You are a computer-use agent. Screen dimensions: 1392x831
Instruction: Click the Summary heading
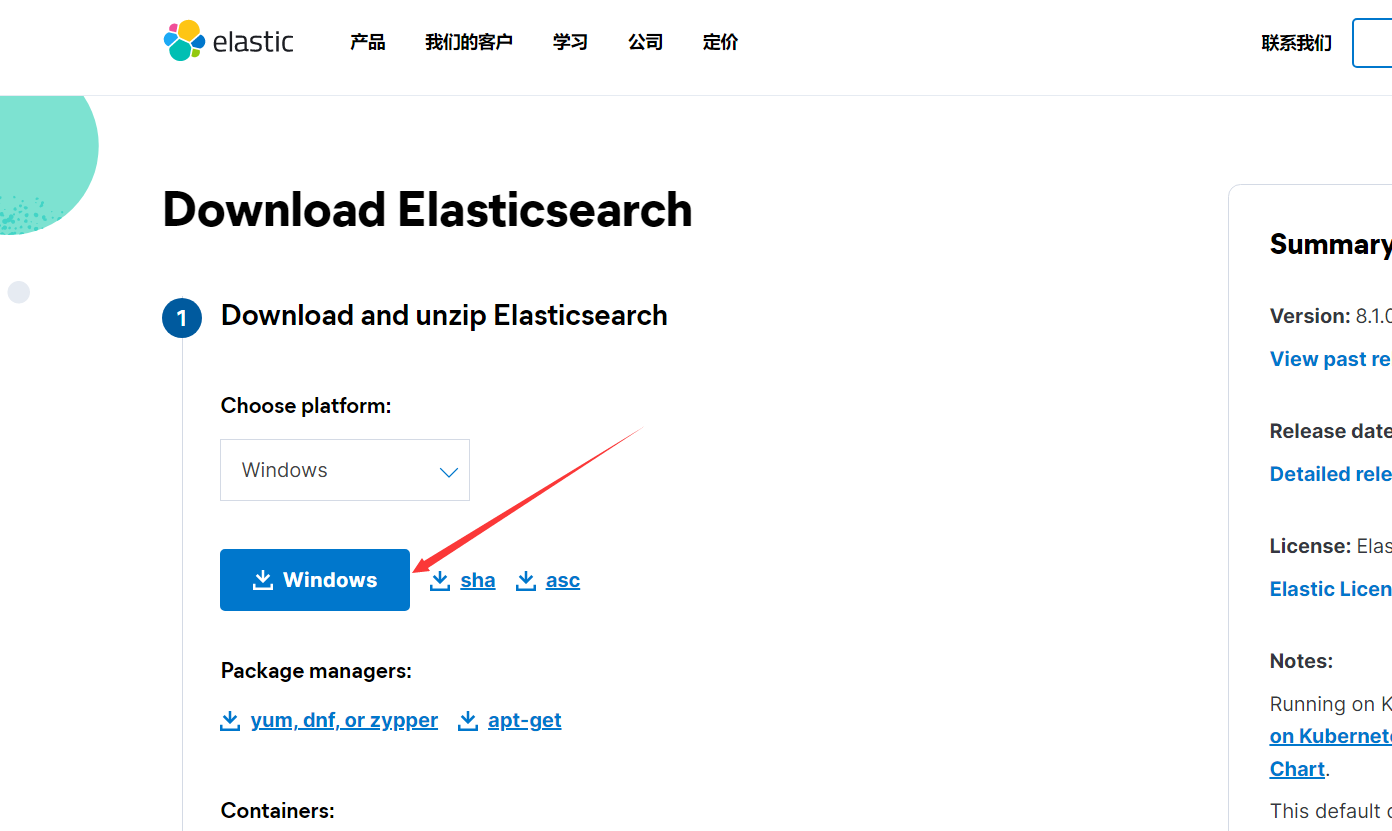(x=1330, y=245)
